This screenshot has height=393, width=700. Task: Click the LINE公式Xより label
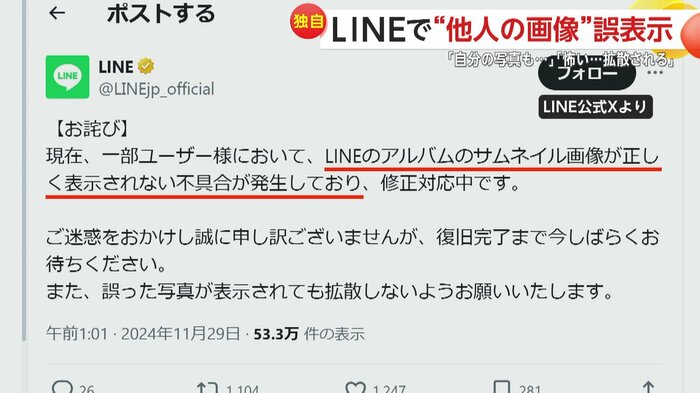click(596, 107)
